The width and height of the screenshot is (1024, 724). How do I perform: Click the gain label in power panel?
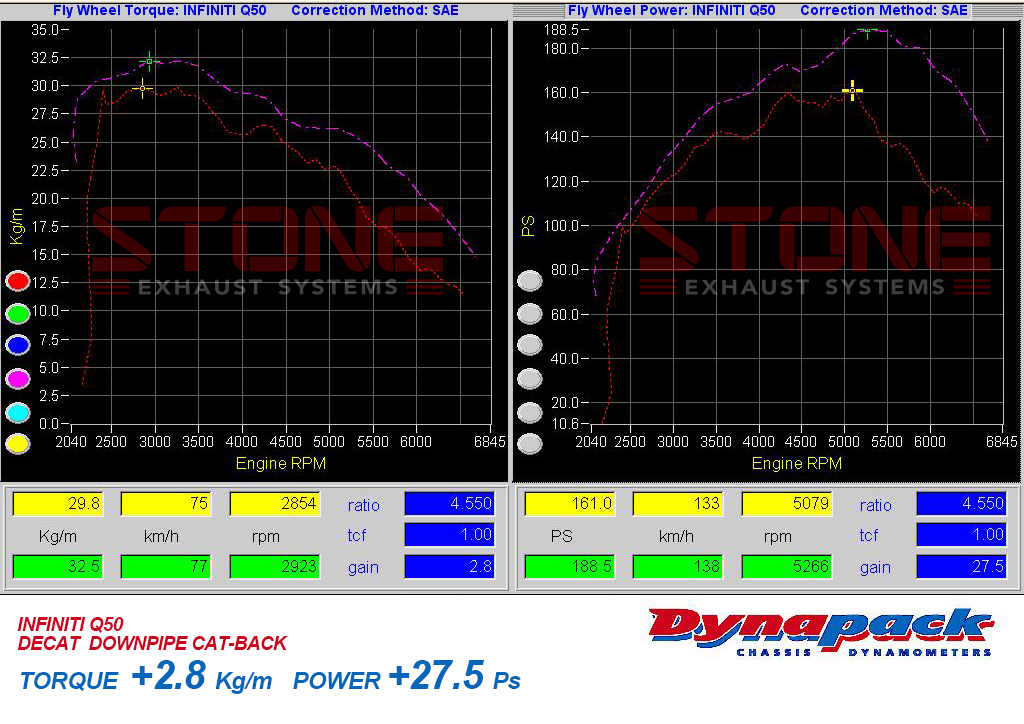pyautogui.click(x=875, y=567)
